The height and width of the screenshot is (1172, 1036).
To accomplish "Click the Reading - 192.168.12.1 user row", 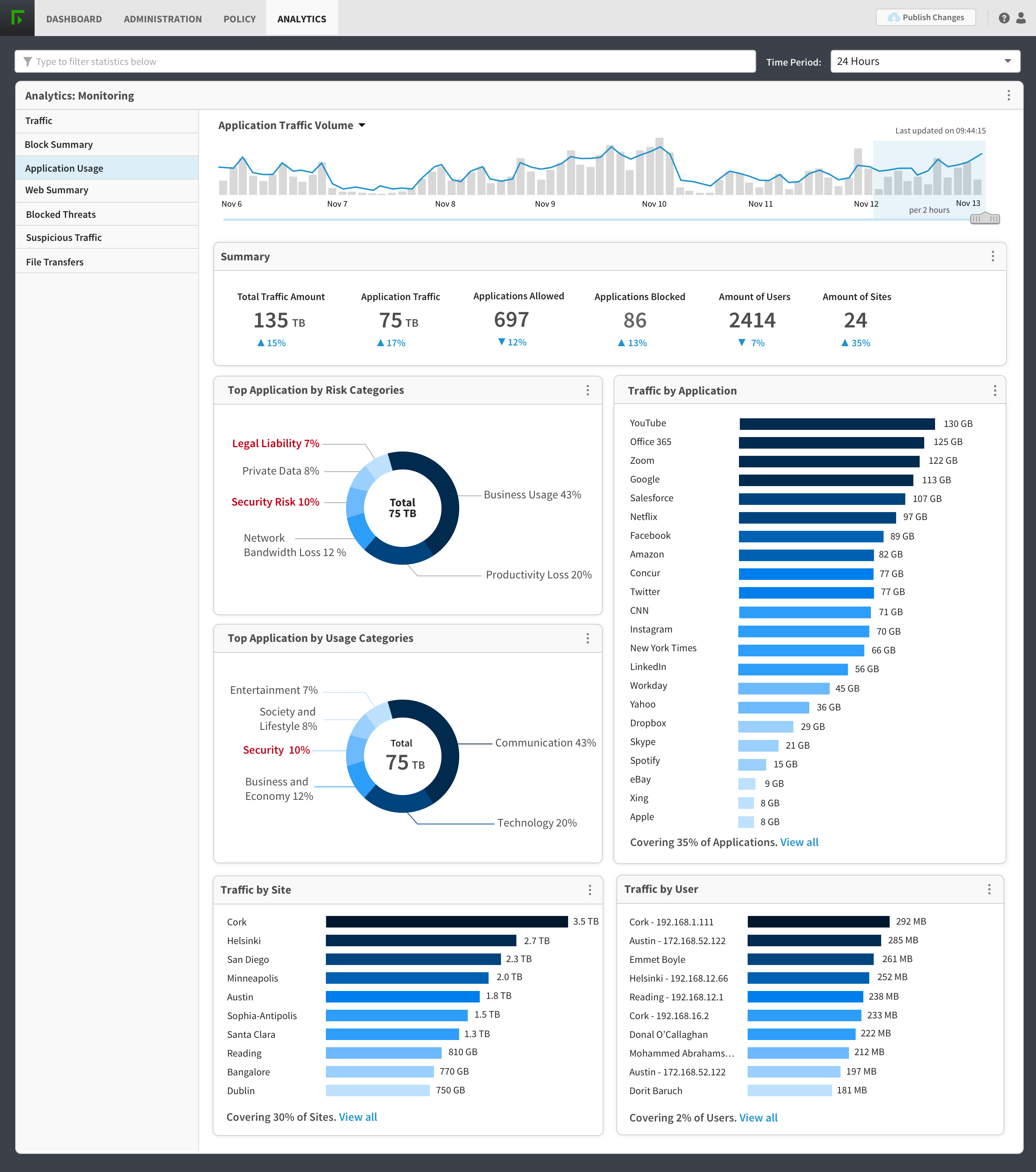I will click(676, 997).
